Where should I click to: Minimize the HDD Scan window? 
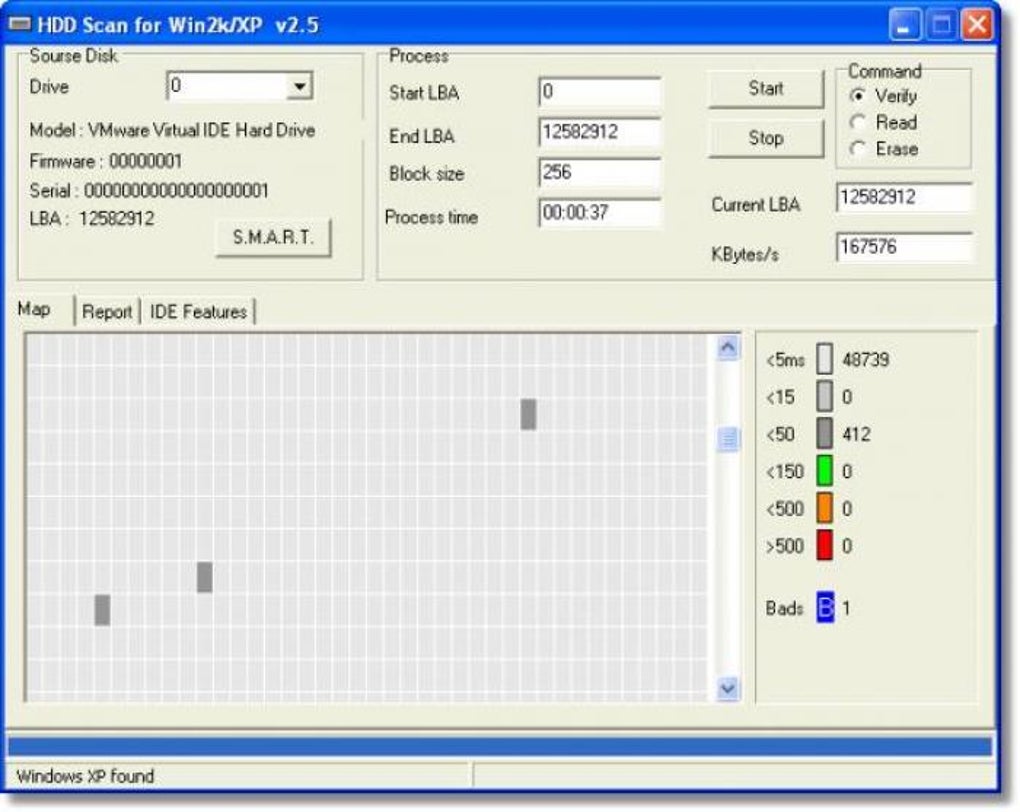(x=904, y=25)
